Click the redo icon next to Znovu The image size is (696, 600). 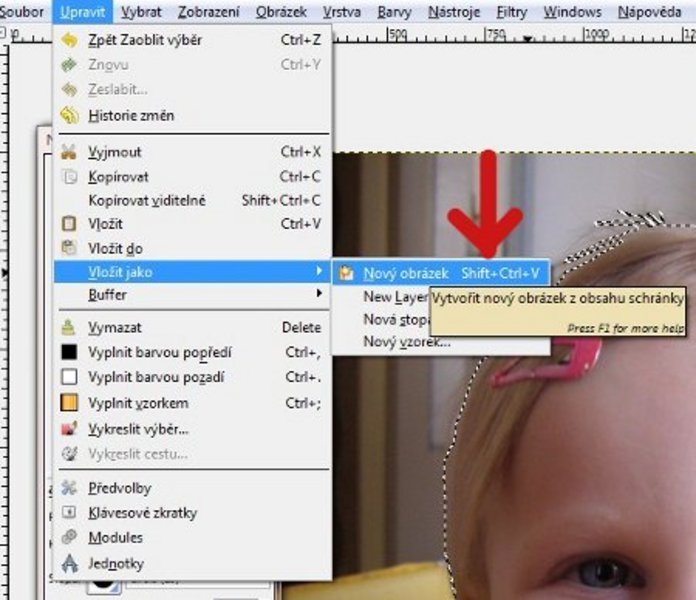tap(69, 65)
